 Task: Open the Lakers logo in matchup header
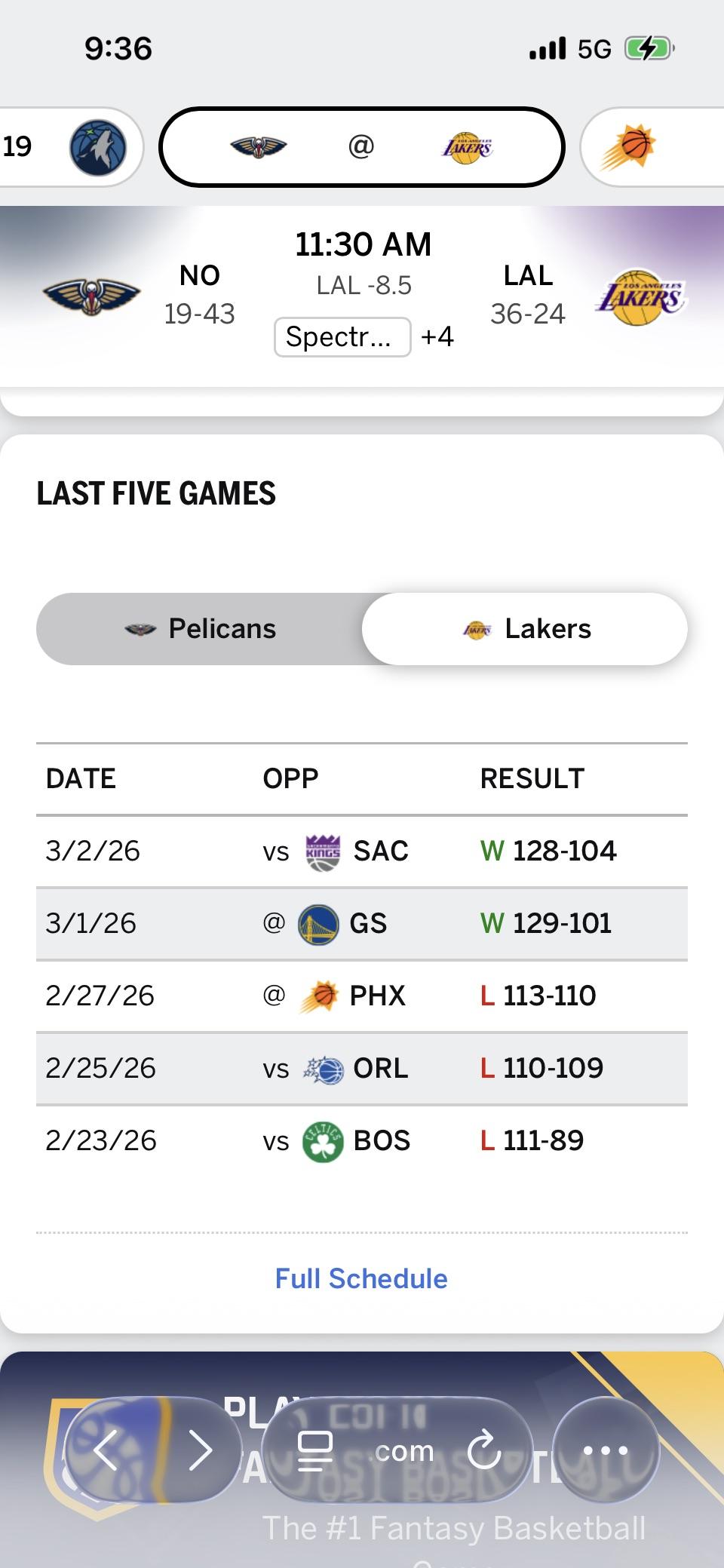[641, 297]
